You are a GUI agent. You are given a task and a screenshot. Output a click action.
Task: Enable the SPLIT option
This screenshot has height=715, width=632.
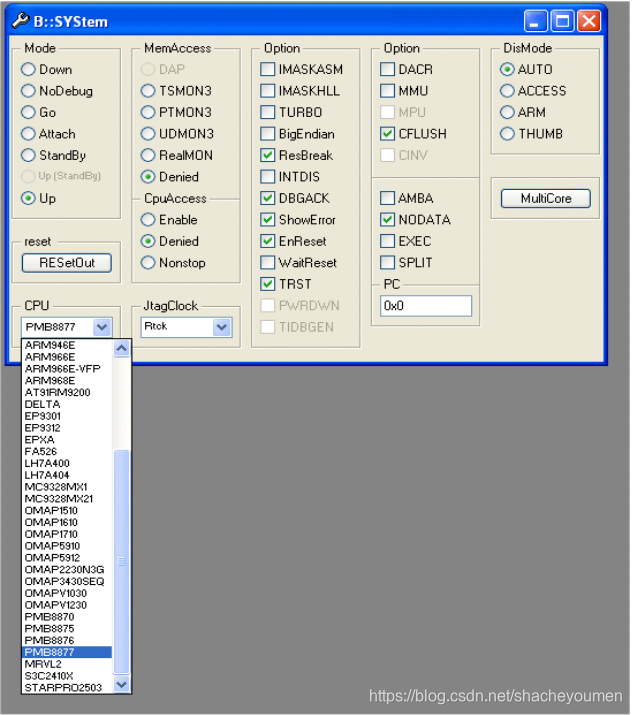(x=388, y=263)
